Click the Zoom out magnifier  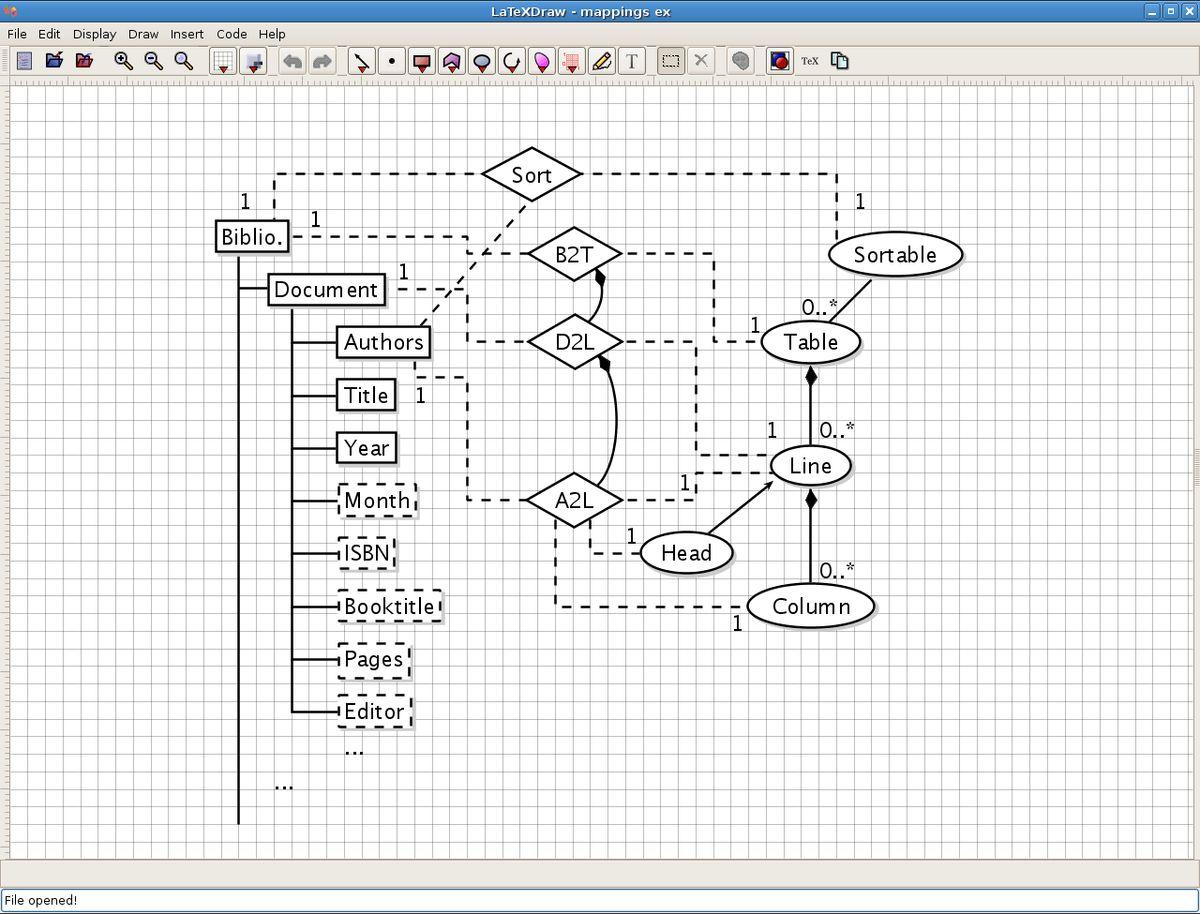click(x=153, y=61)
